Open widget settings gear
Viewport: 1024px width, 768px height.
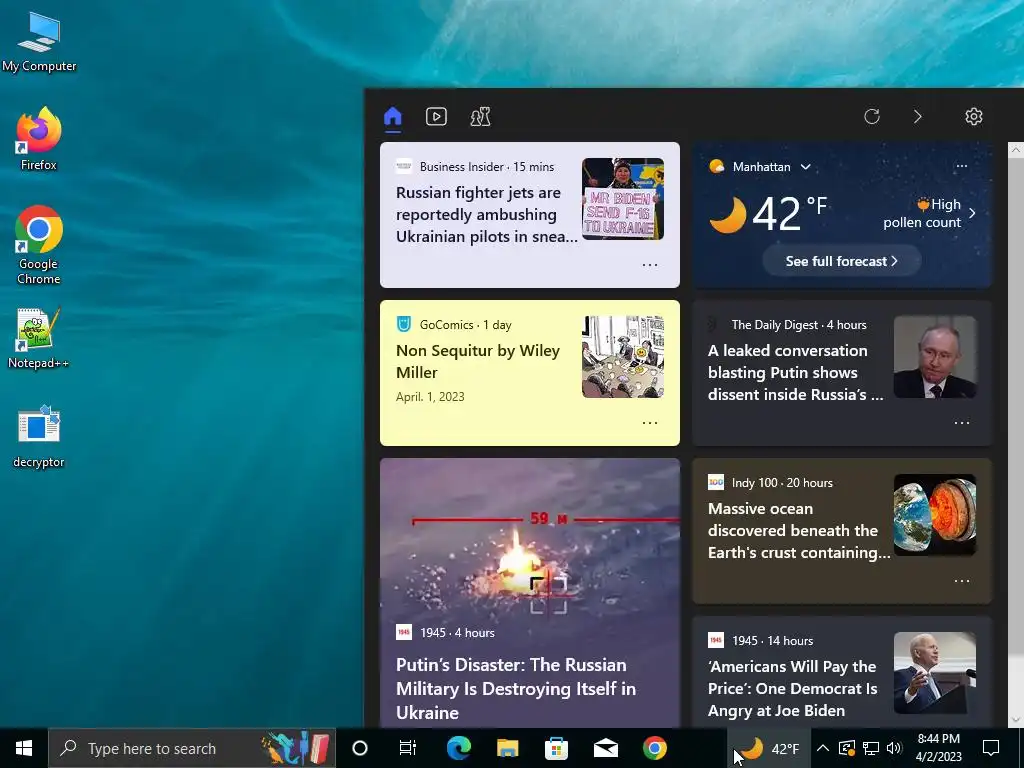pos(974,117)
